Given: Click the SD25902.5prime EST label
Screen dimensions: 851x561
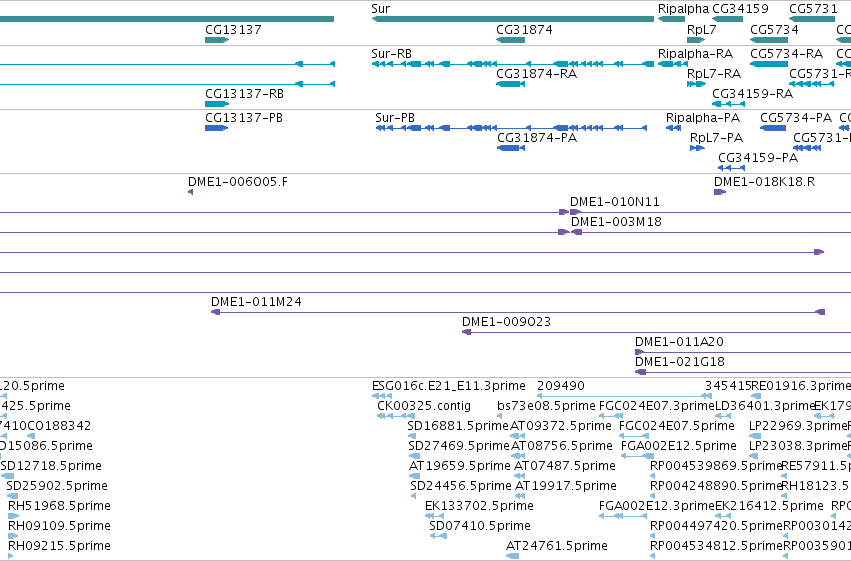Looking at the screenshot, I should 57,486.
